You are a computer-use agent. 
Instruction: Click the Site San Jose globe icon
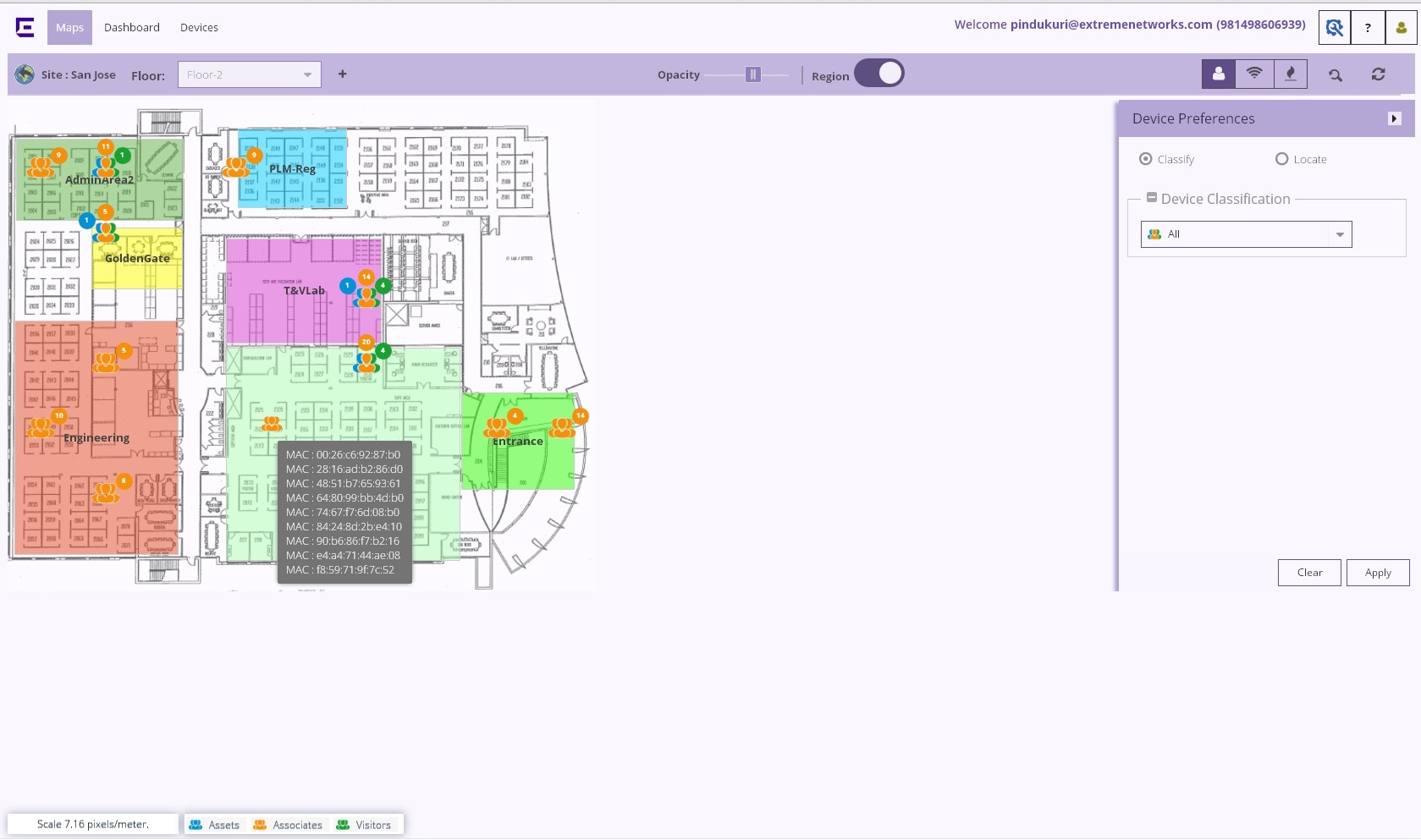point(25,74)
